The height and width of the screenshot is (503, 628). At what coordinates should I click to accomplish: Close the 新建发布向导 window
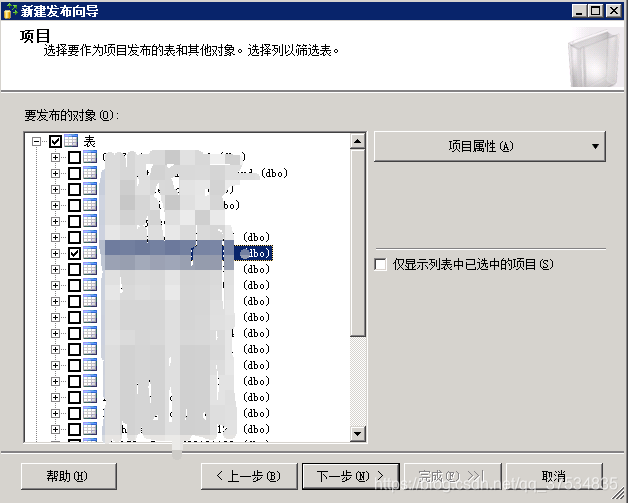tap(614, 11)
